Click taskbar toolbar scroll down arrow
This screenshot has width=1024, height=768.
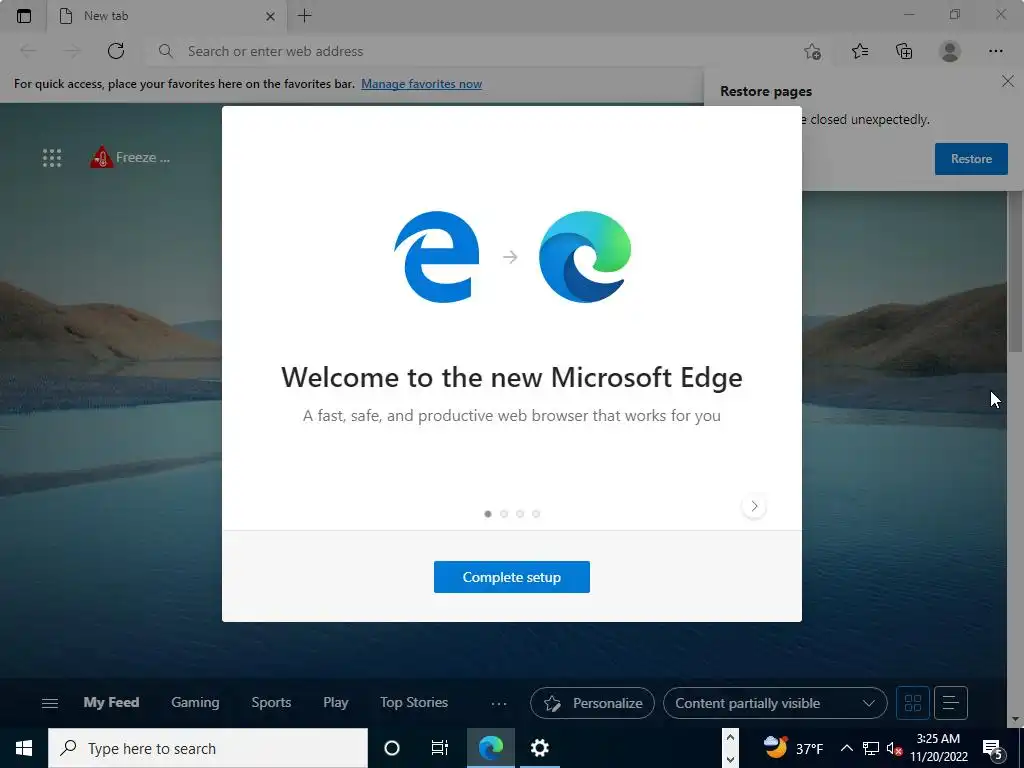point(730,759)
